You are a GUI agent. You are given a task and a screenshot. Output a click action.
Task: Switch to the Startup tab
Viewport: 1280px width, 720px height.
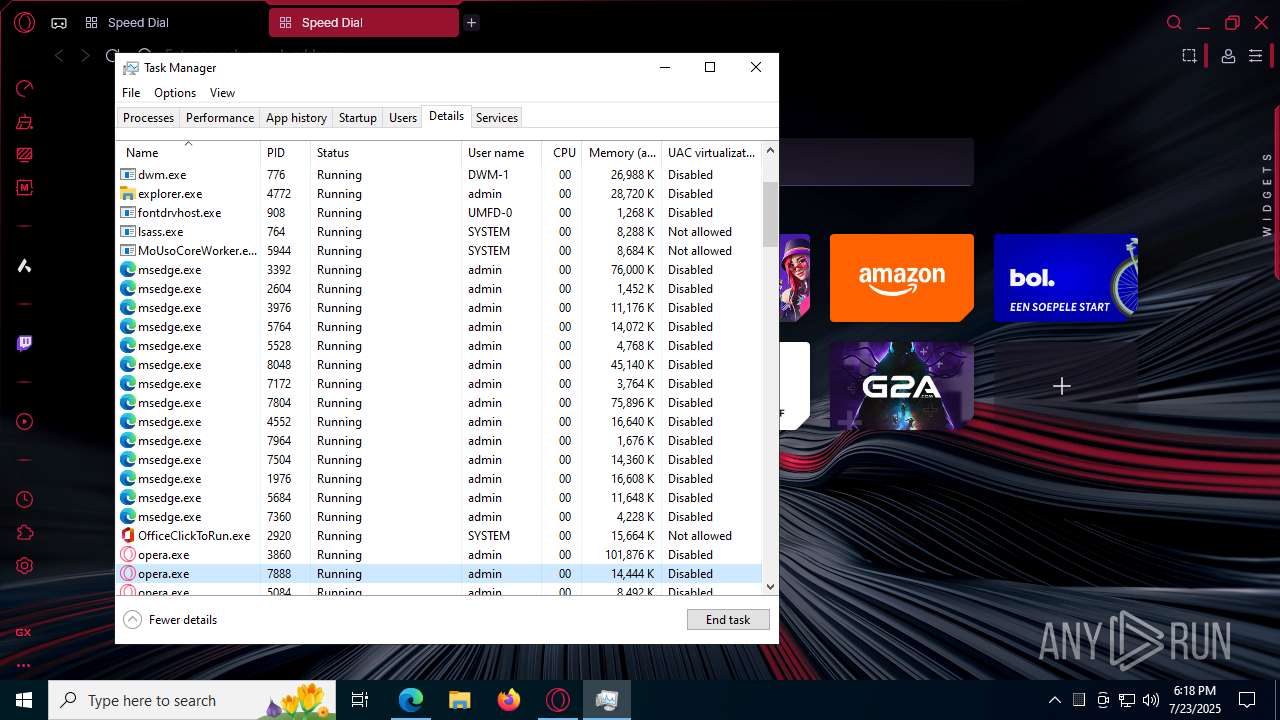[358, 118]
